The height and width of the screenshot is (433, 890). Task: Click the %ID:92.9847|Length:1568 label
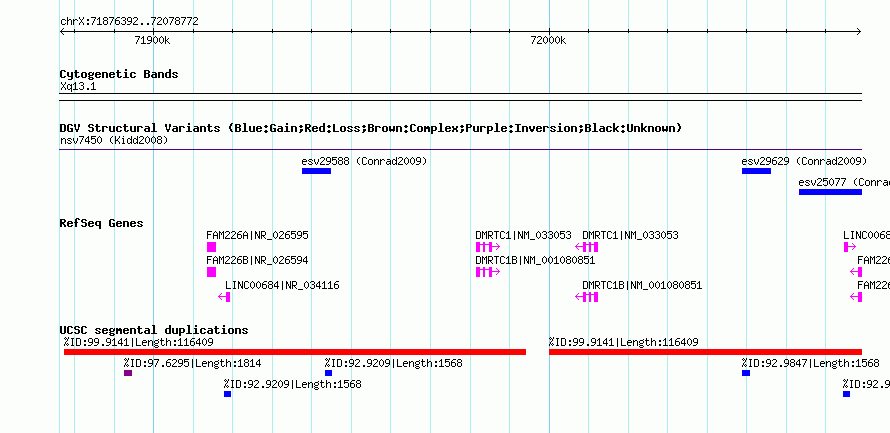pyautogui.click(x=810, y=363)
